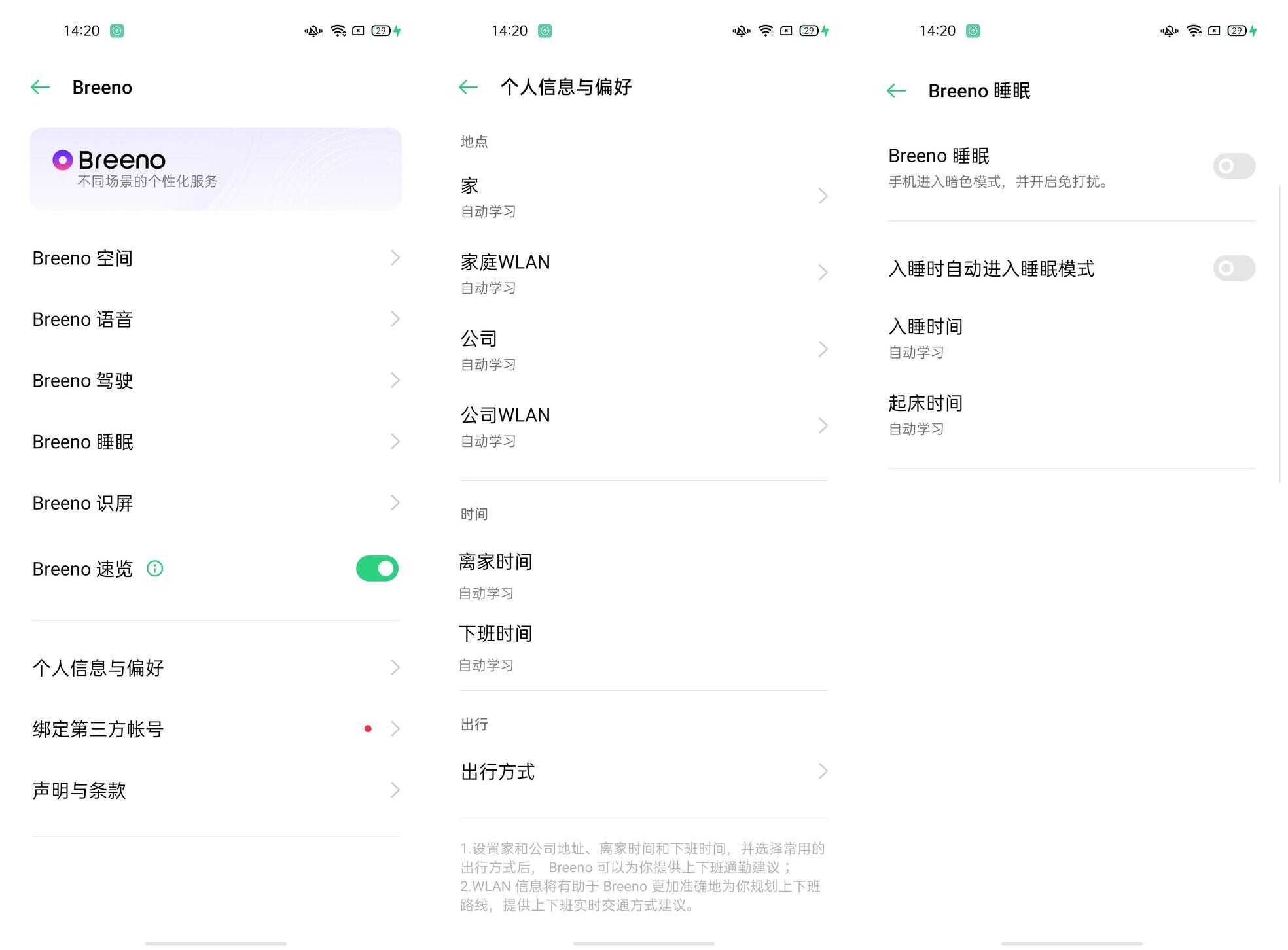Tap the vibrate icon in right status bar
Image resolution: width=1288 pixels, height=950 pixels.
[x=1170, y=31]
